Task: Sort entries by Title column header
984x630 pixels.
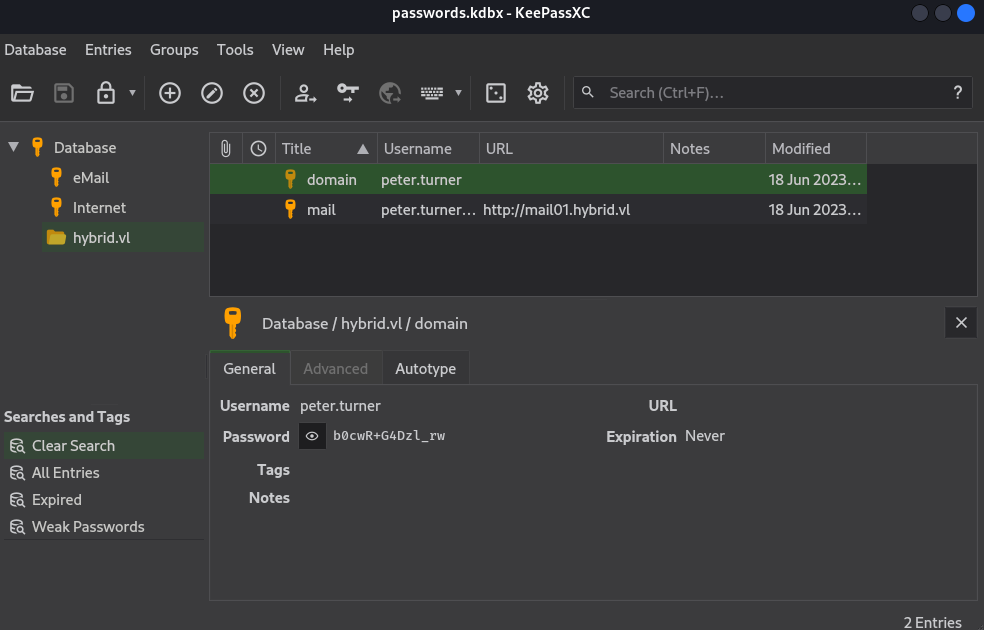Action: point(326,149)
